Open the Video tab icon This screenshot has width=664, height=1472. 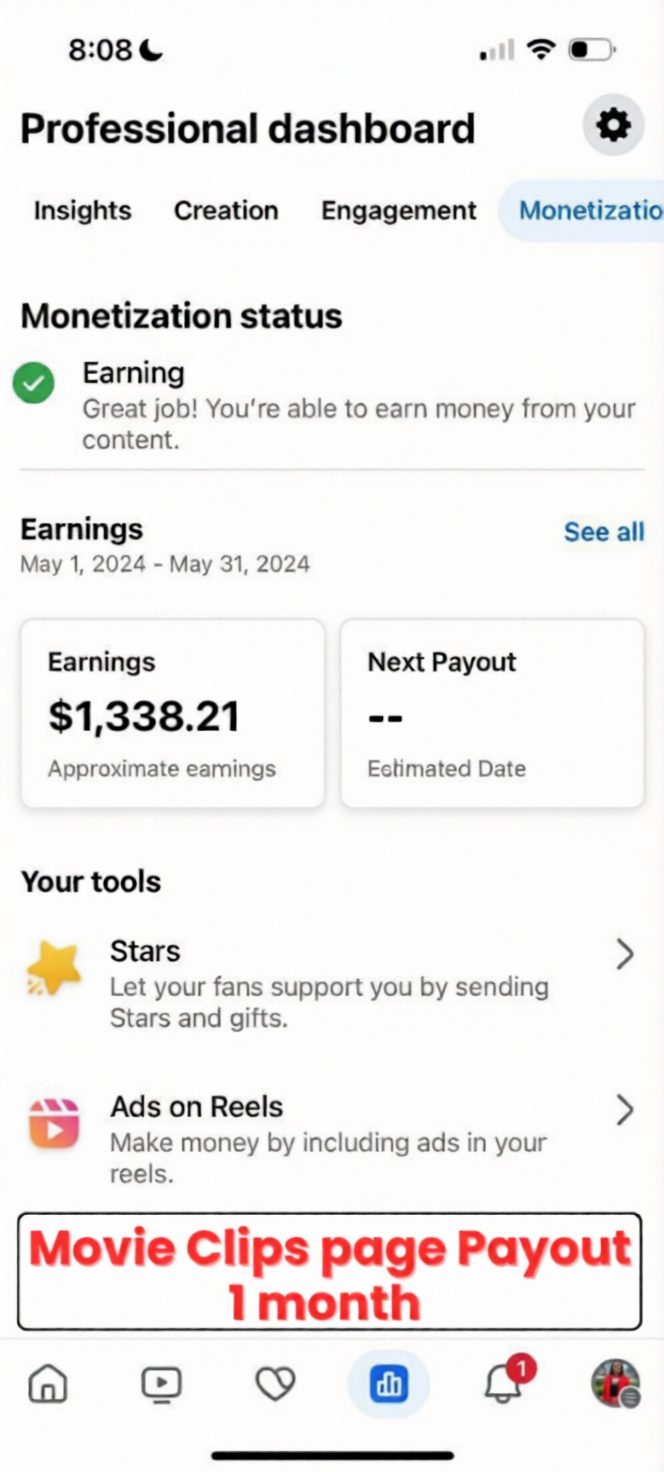161,1384
